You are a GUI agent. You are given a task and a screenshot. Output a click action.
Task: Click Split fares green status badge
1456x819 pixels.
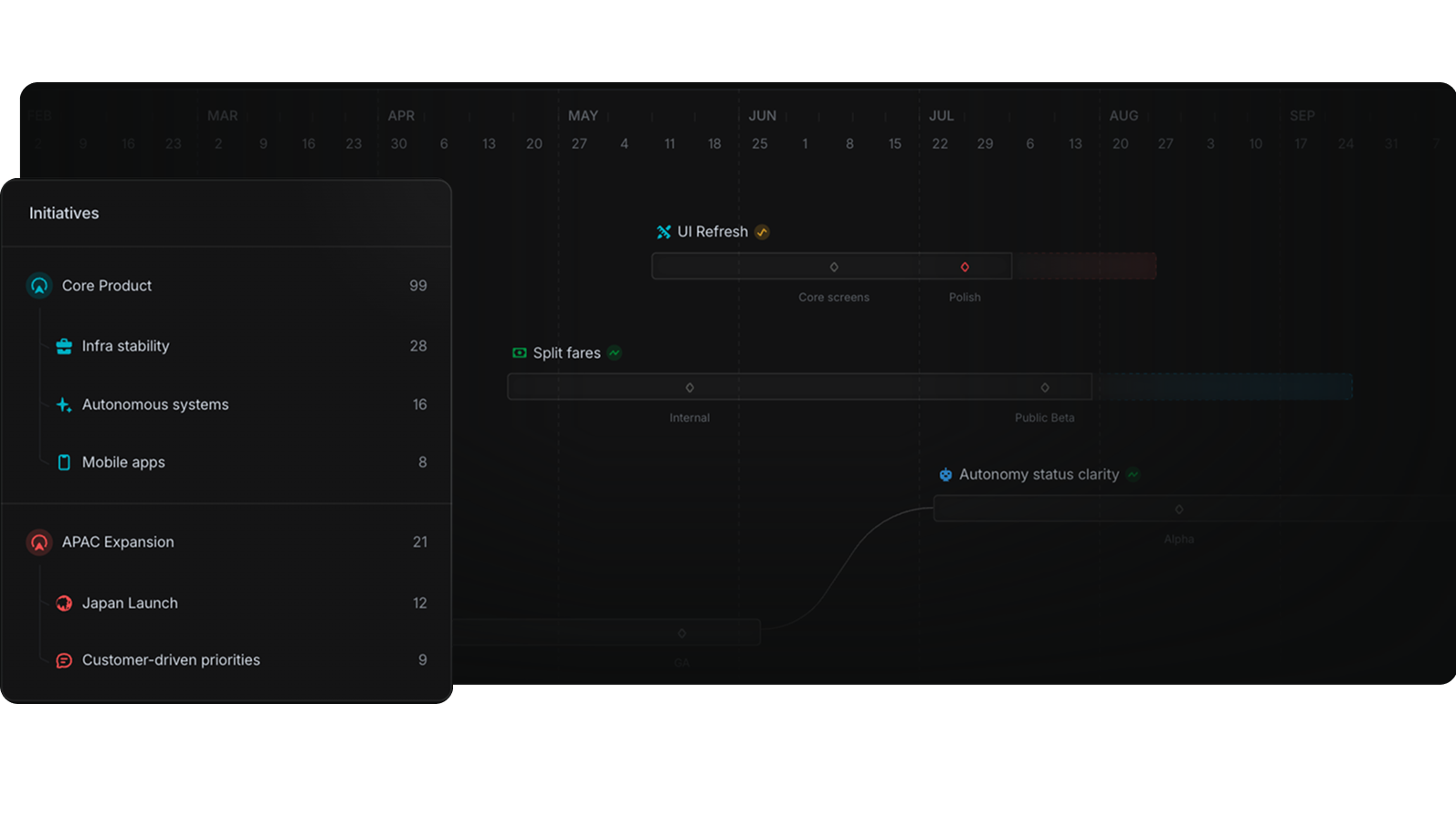pos(615,353)
